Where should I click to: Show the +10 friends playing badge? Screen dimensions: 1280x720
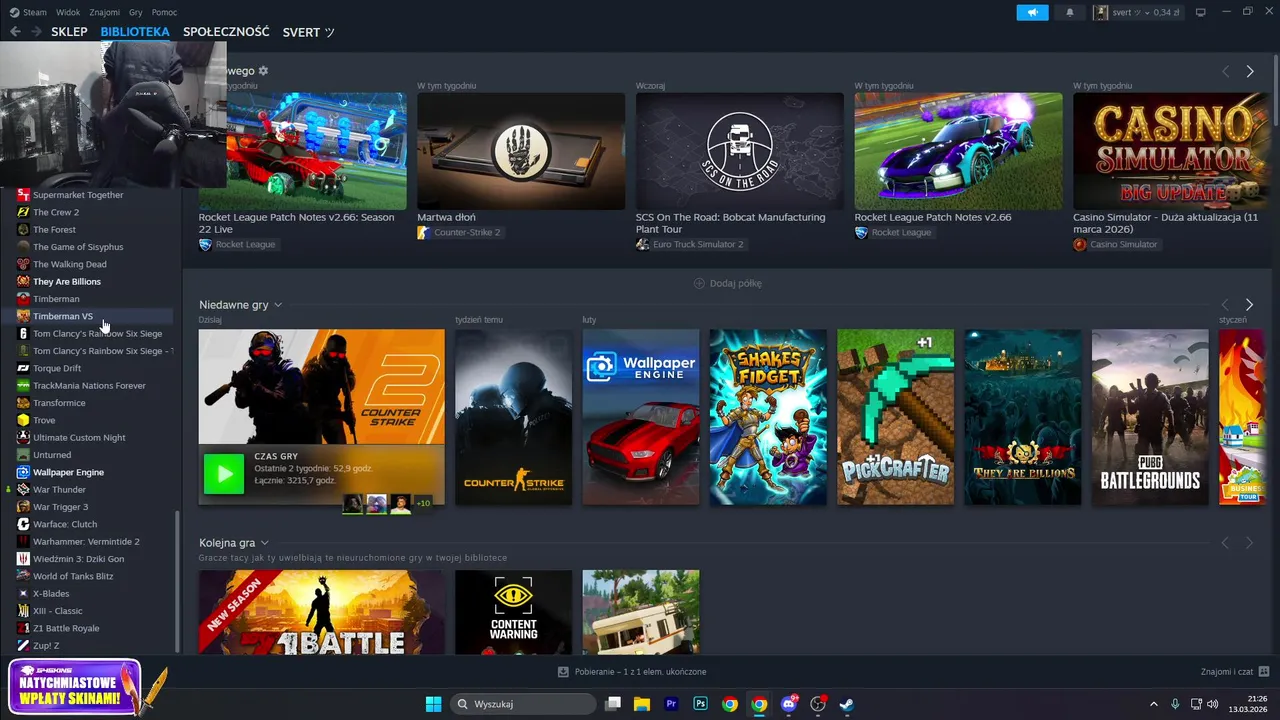pos(423,503)
